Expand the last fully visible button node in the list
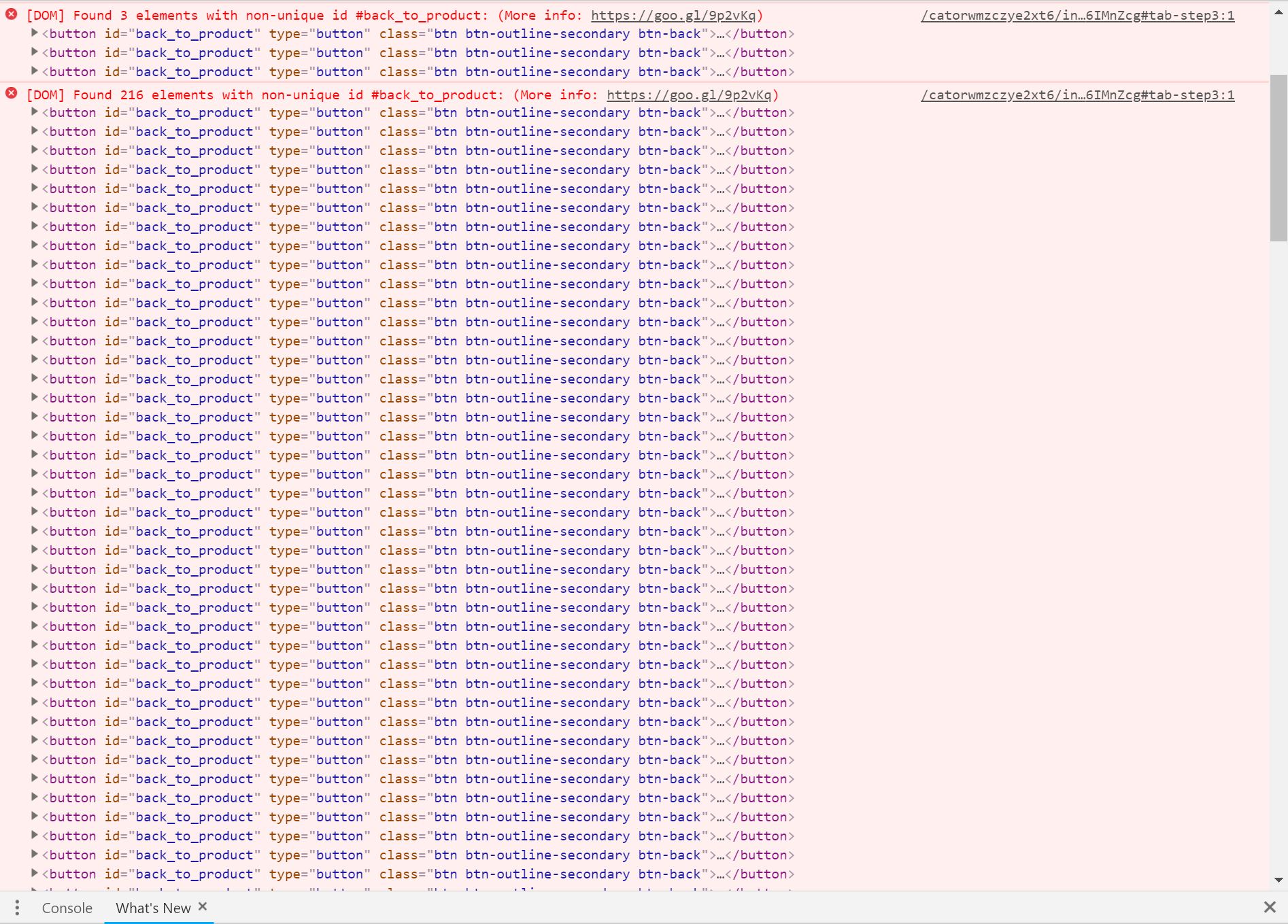Viewport: 1288px width, 924px height. pyautogui.click(x=35, y=873)
